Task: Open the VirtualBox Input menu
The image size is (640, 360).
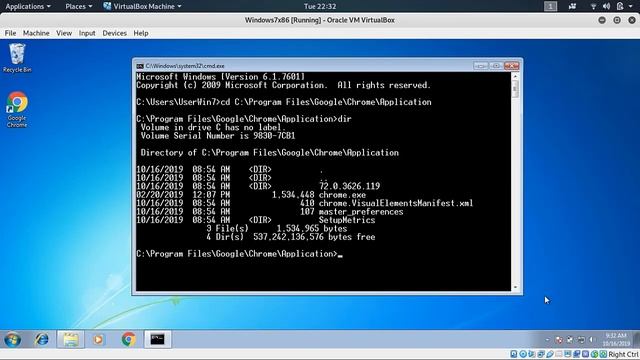Action: (87, 33)
